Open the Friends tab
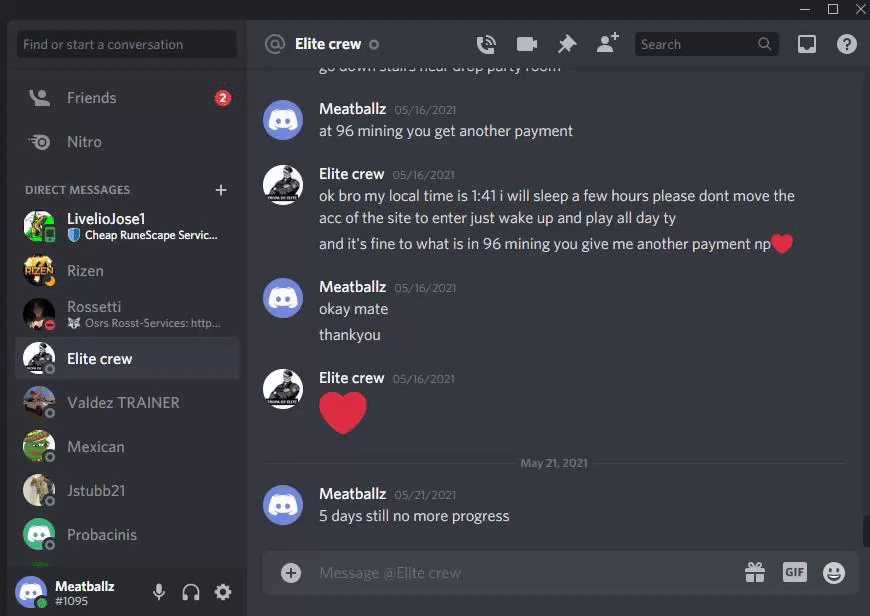870x616 pixels. [127, 98]
